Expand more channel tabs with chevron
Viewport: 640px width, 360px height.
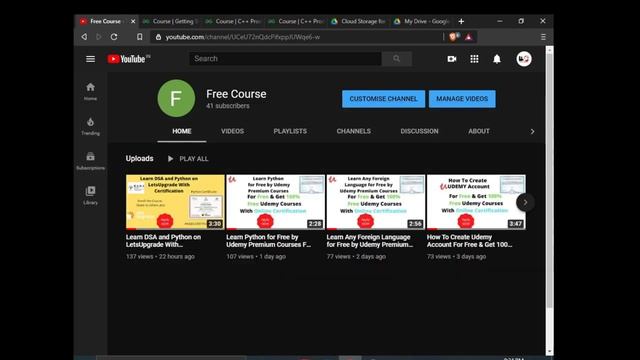pyautogui.click(x=532, y=131)
